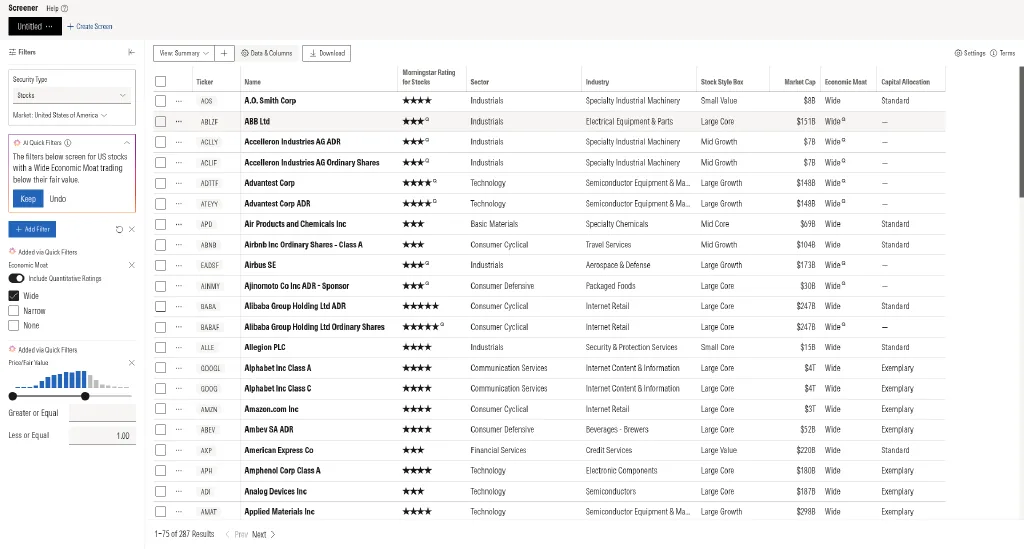1024x549 pixels.
Task: Open row options for Alphabet Inc Class A
Action: (x=178, y=368)
